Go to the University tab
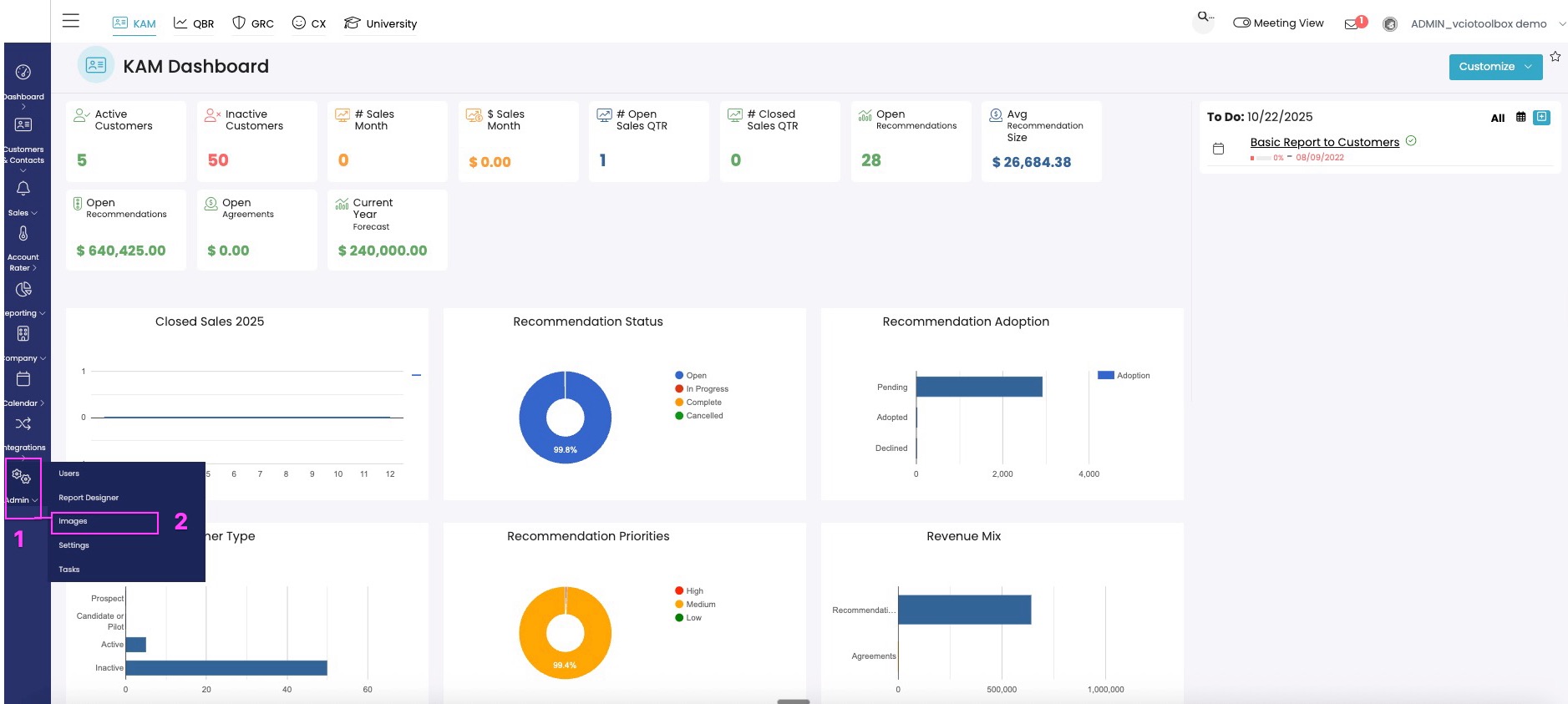This screenshot has height=704, width=1568. 380,23
